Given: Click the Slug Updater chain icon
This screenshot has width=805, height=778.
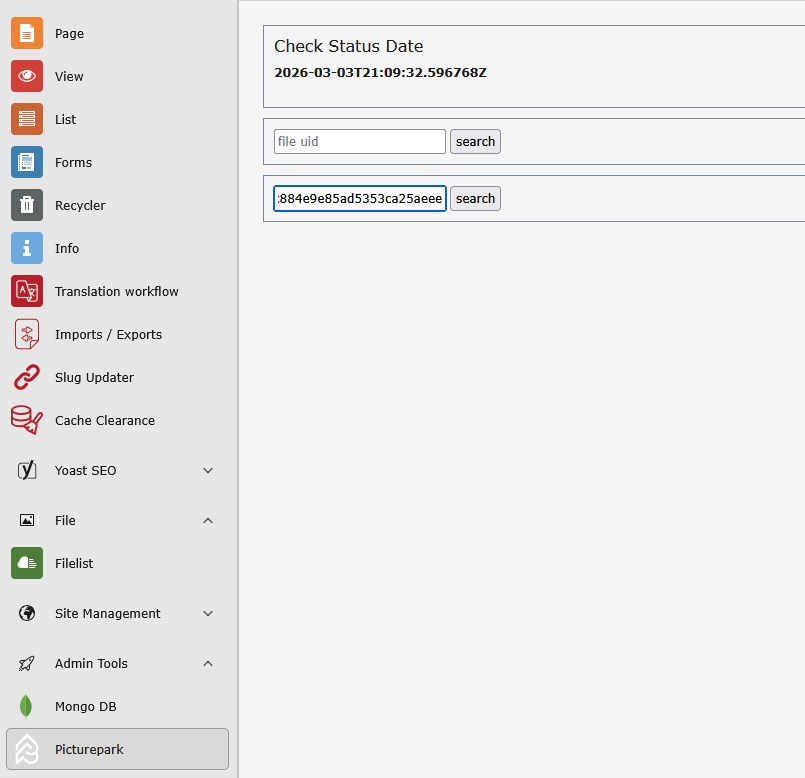Looking at the screenshot, I should point(27,377).
